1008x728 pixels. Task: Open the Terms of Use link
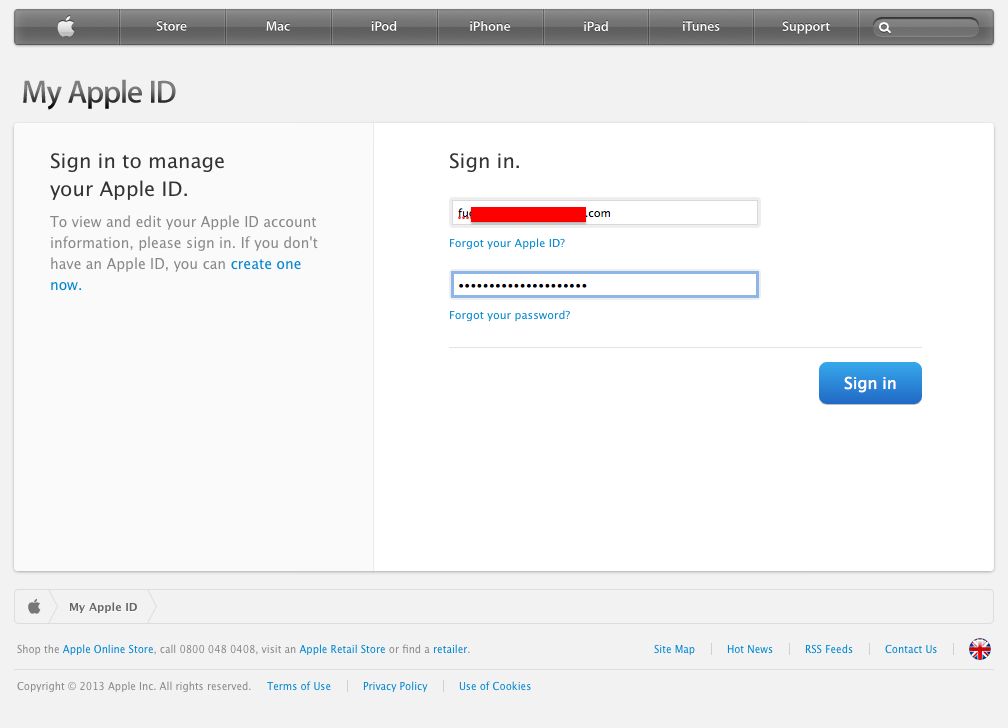299,686
